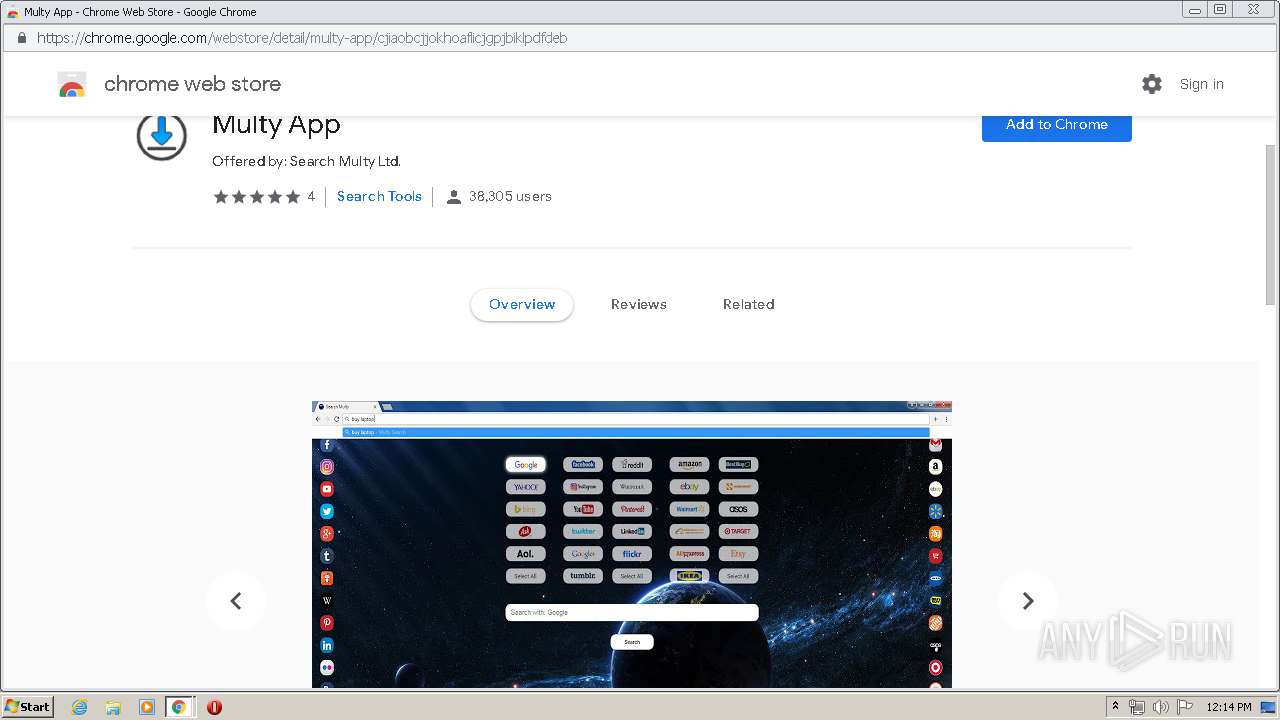1280x720 pixels.
Task: Open the settings gear icon
Action: click(x=1152, y=84)
